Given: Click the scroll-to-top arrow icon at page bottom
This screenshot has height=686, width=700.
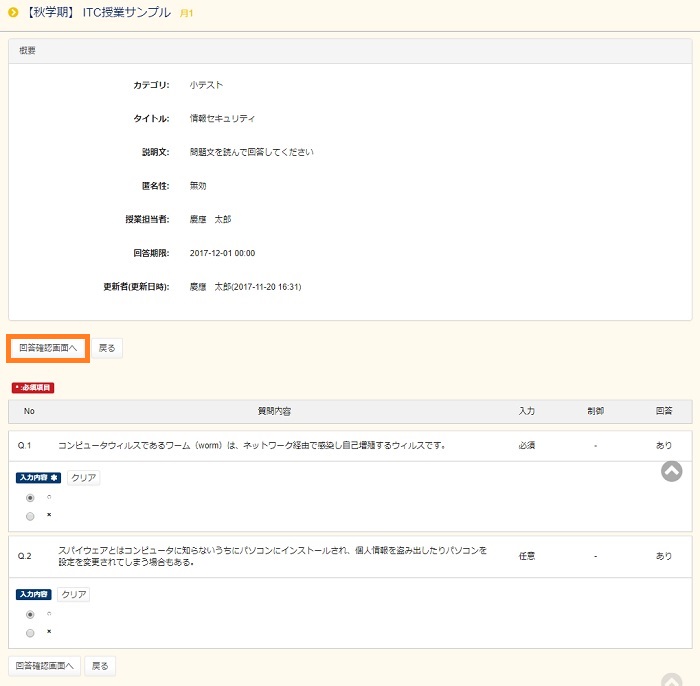Looking at the screenshot, I should pos(671,680).
